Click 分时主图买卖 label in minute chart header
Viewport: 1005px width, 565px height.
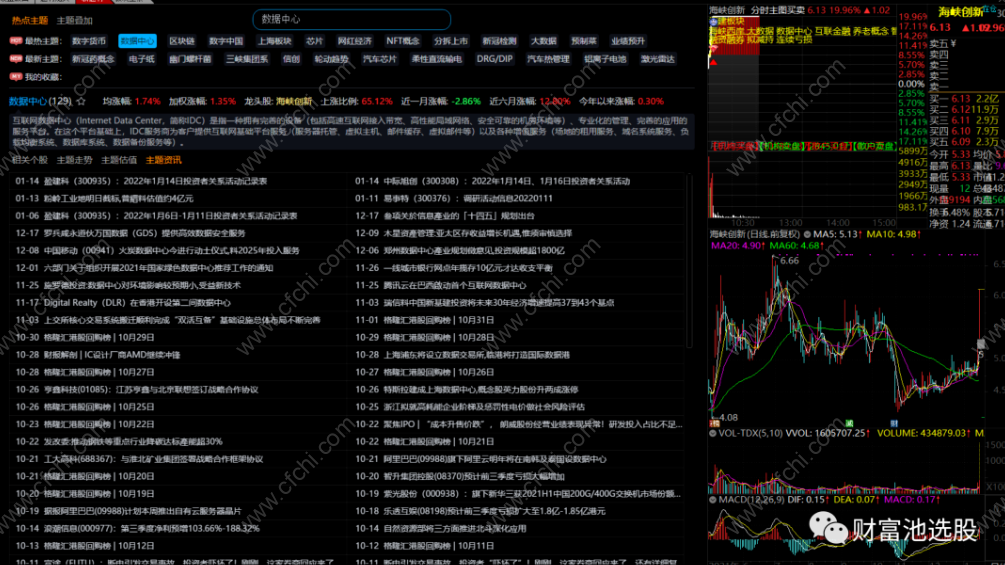(x=777, y=10)
